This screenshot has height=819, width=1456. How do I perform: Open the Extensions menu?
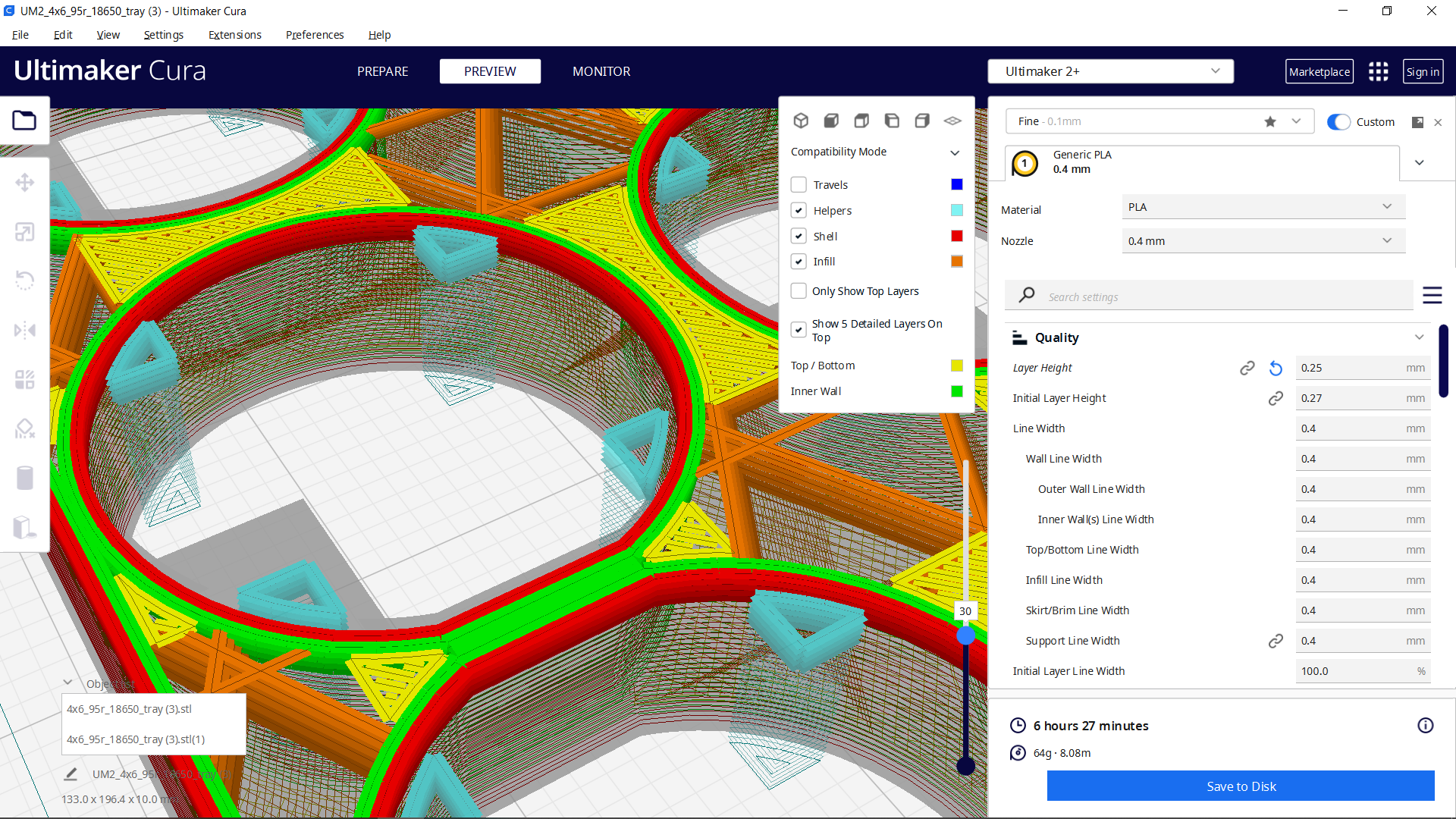[x=234, y=35]
